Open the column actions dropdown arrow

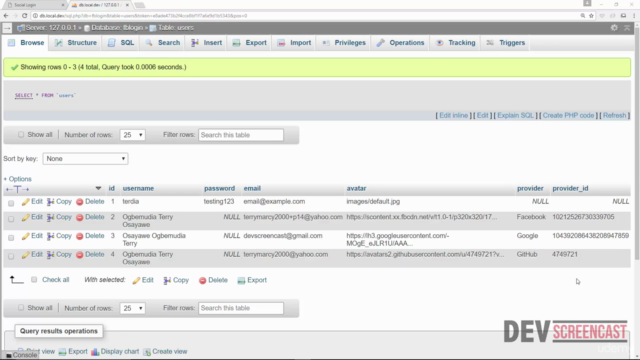point(98,188)
